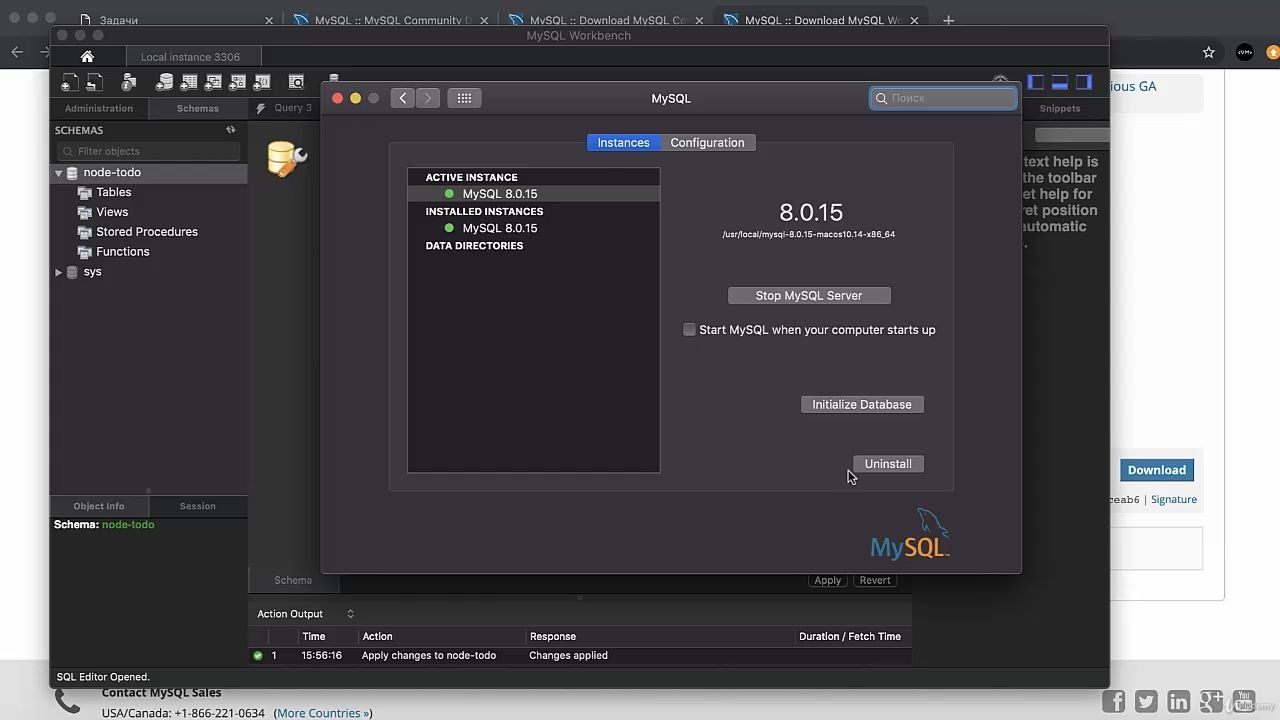Open the Snippets tab
This screenshot has width=1280, height=720.
(1060, 108)
